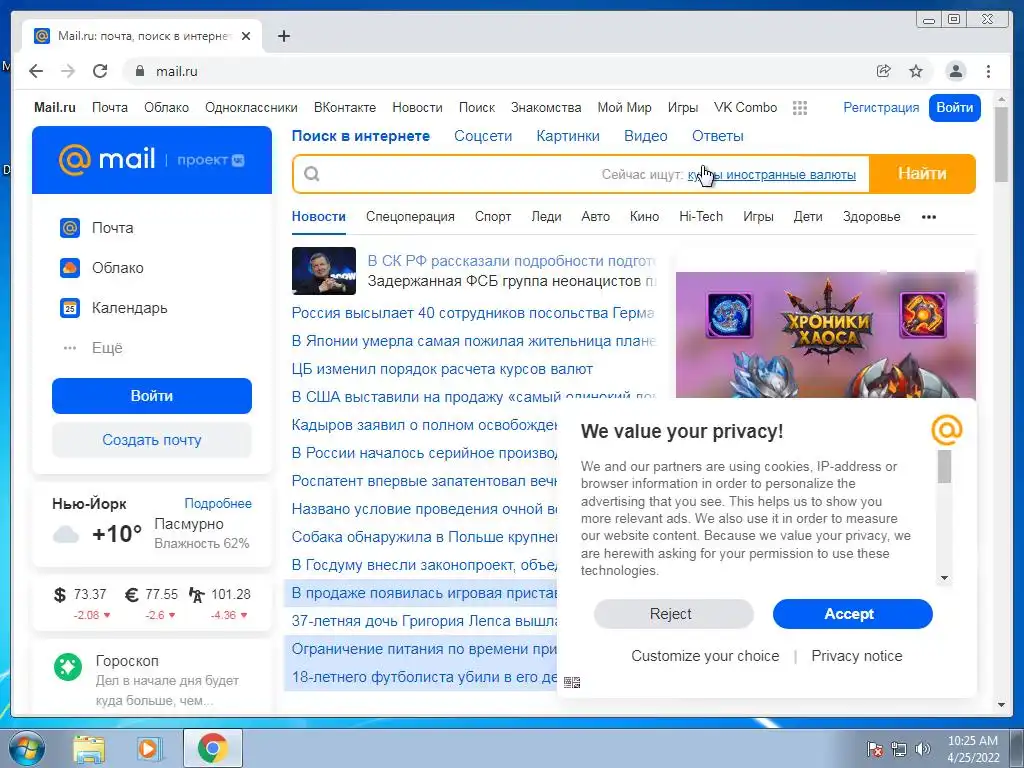Show more news categories via three dots
The image size is (1024, 768).
(x=929, y=217)
